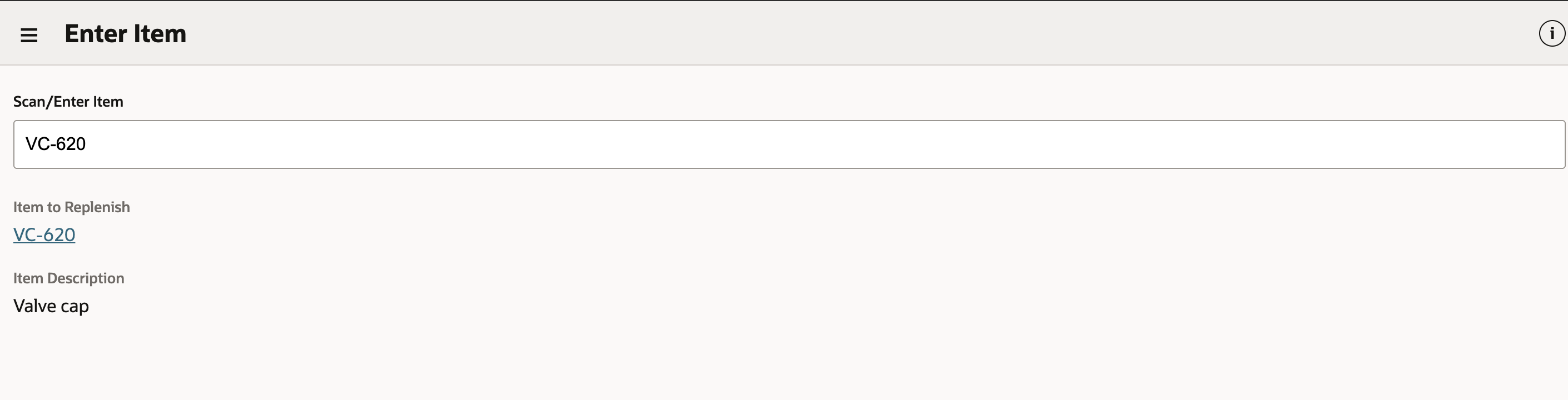Toggle the side navigation drawer icon
Viewport: 1568px width, 400px height.
[28, 35]
